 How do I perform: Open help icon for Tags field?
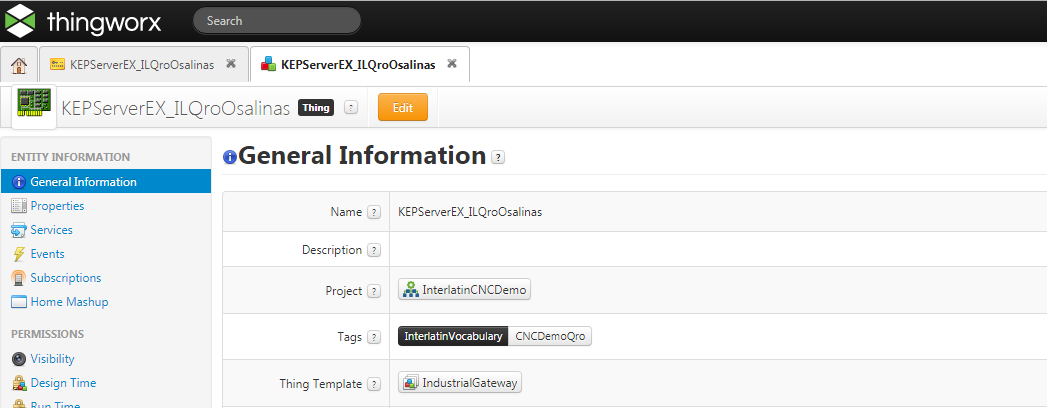coord(374,337)
